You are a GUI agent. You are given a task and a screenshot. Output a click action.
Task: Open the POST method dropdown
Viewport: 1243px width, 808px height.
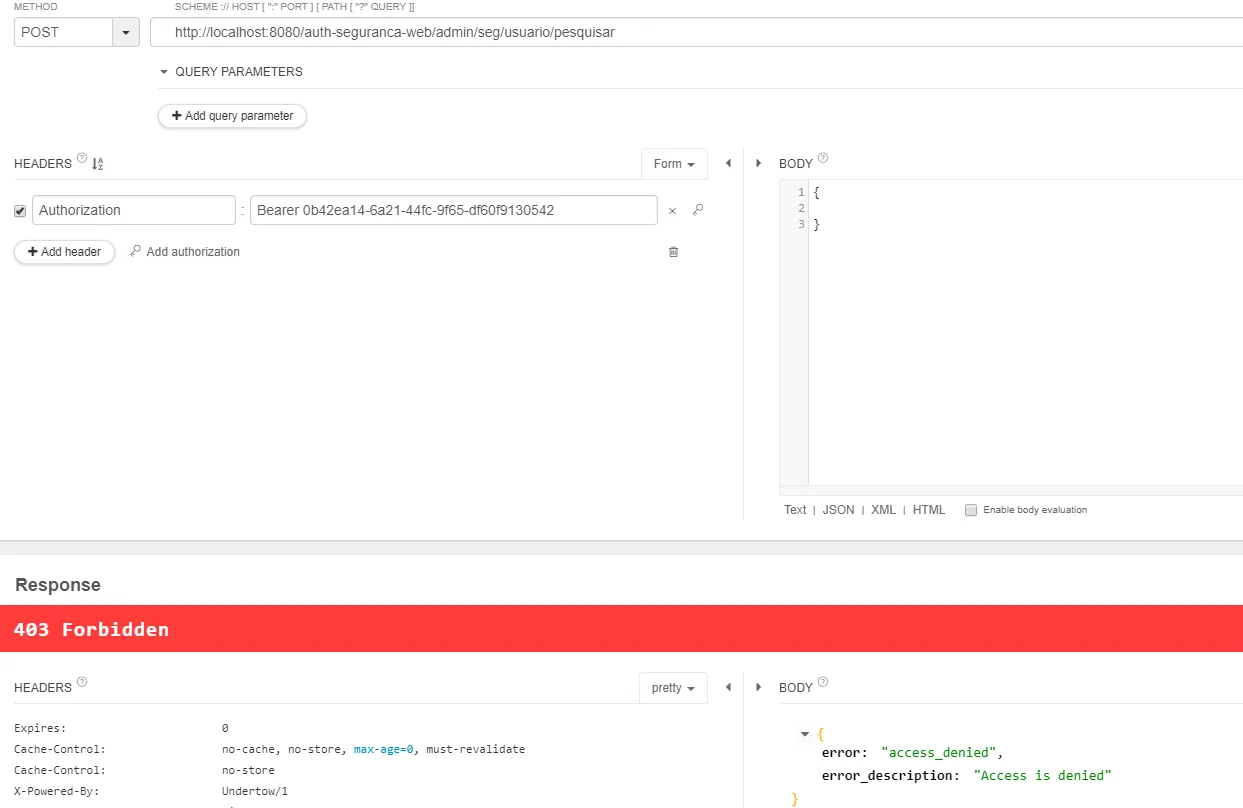[x=125, y=32]
